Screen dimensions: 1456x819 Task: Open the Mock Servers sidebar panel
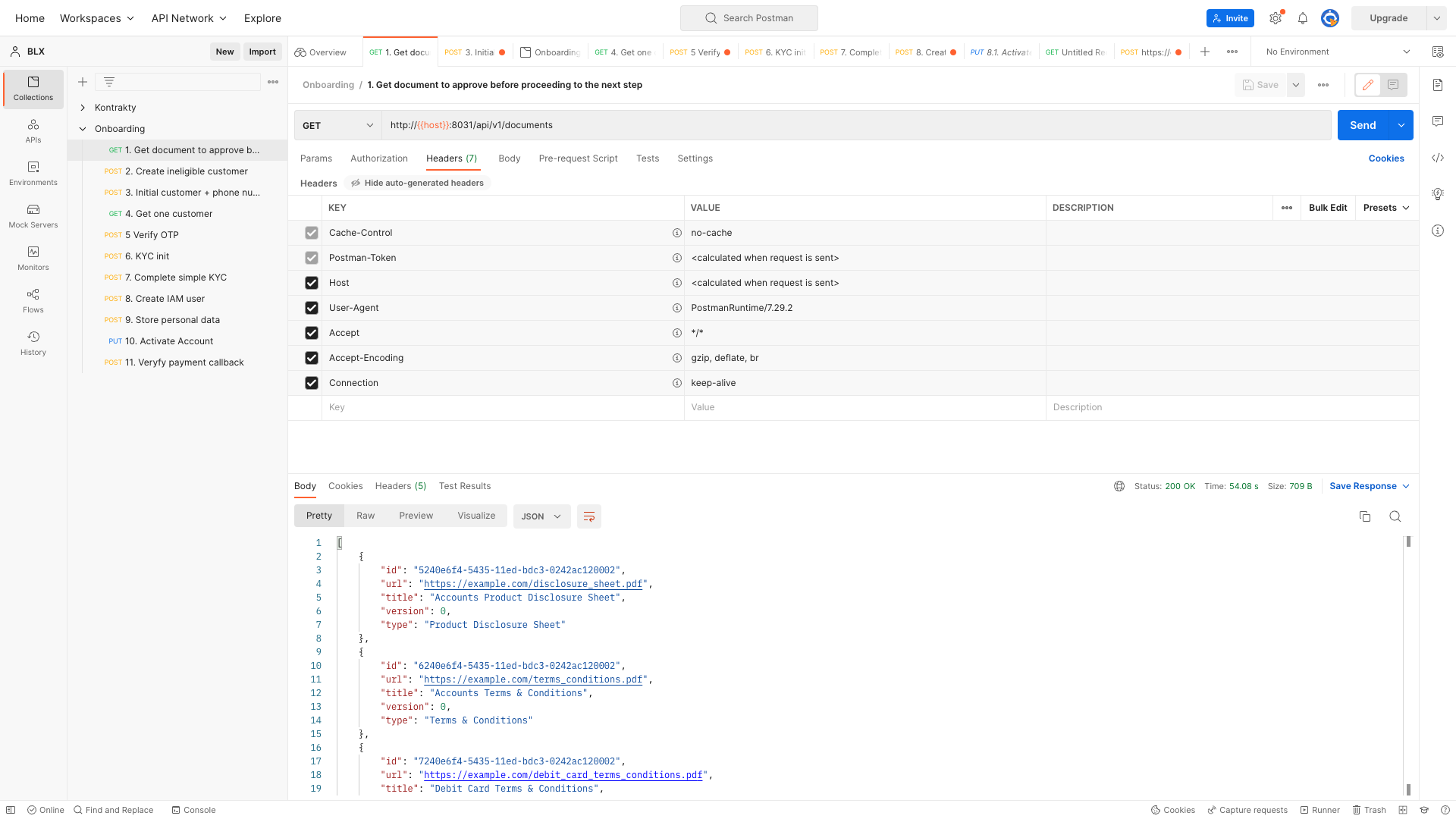tap(33, 215)
